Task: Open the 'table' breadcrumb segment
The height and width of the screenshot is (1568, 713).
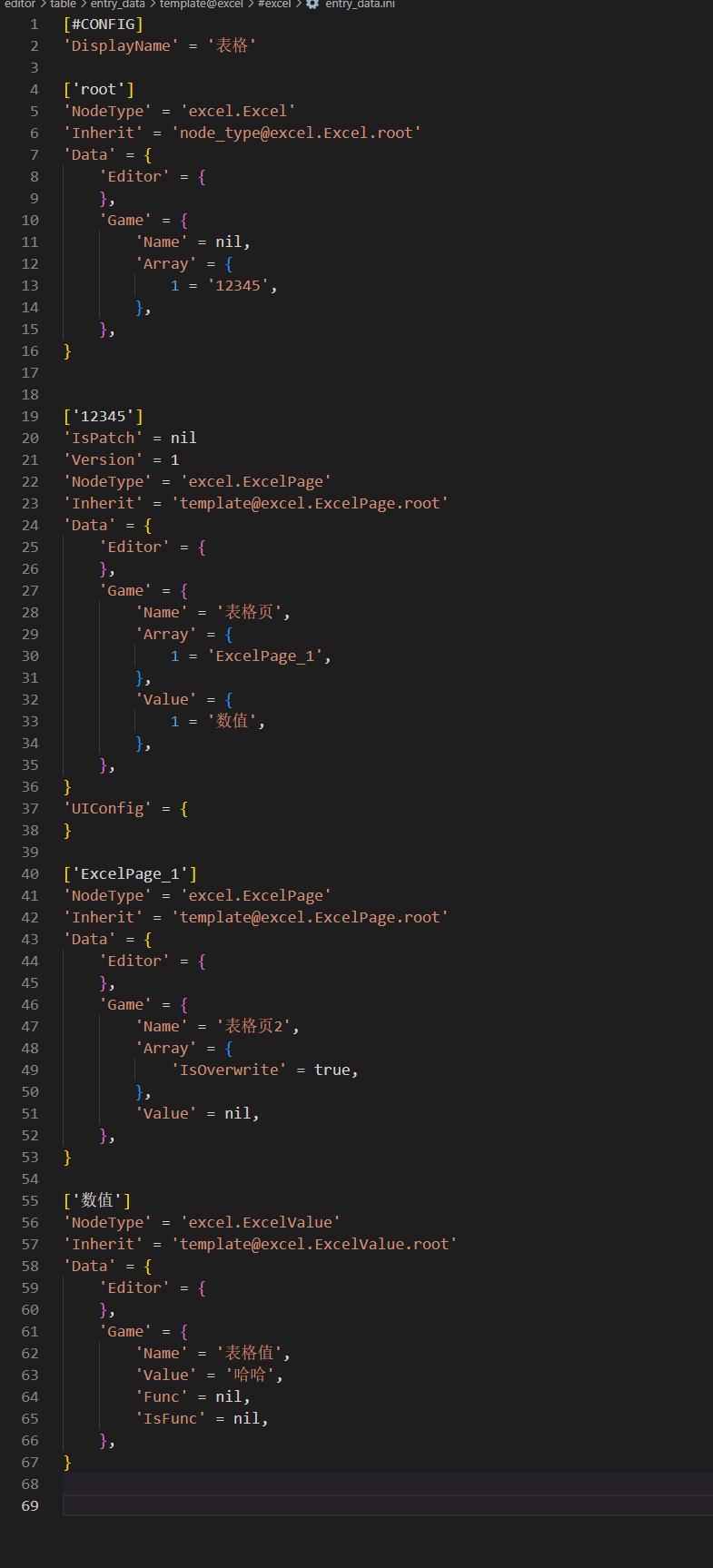Action: tap(64, 4)
